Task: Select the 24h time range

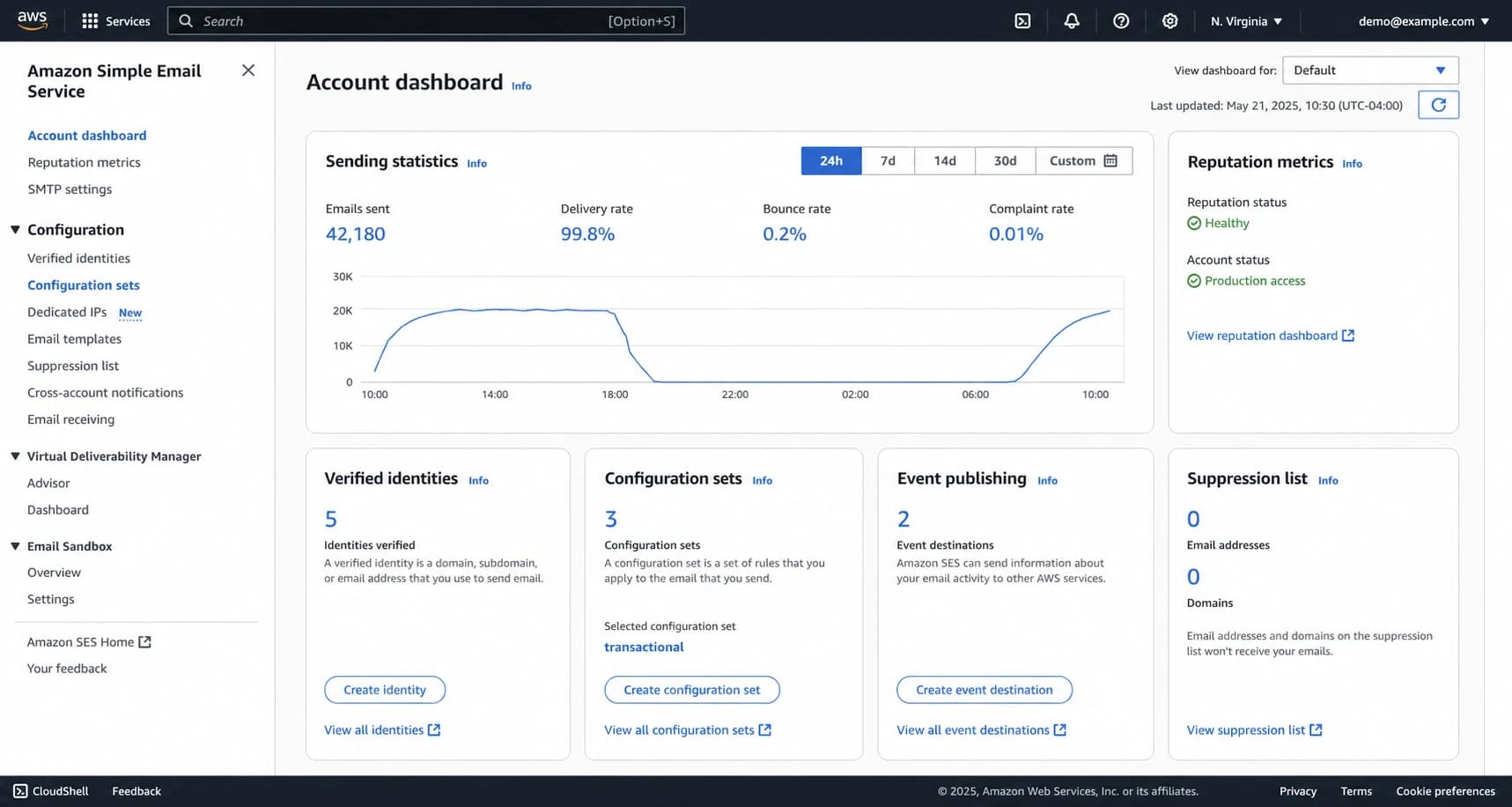Action: click(831, 161)
